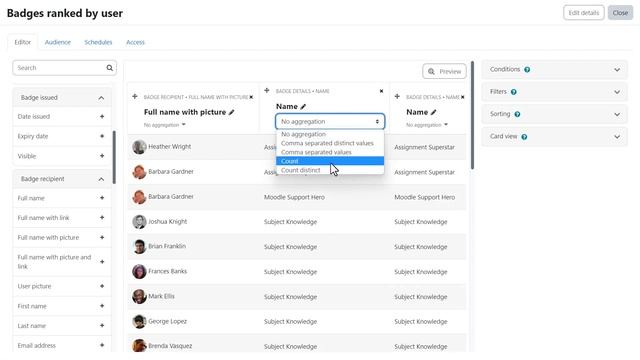
Task: Click the report table vertical scrollbar
Action: point(473,115)
